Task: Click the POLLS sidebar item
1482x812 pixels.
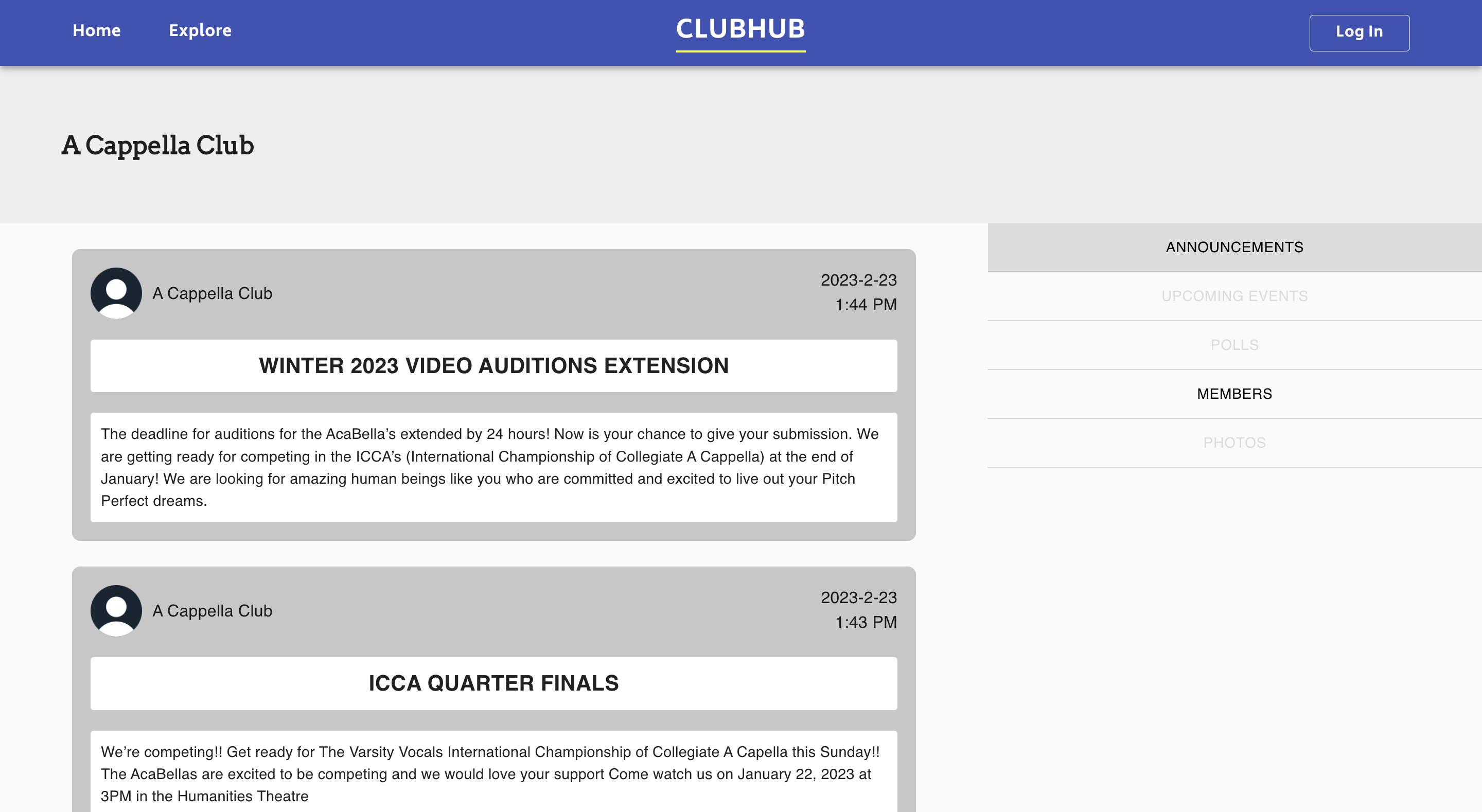Action: tap(1234, 345)
